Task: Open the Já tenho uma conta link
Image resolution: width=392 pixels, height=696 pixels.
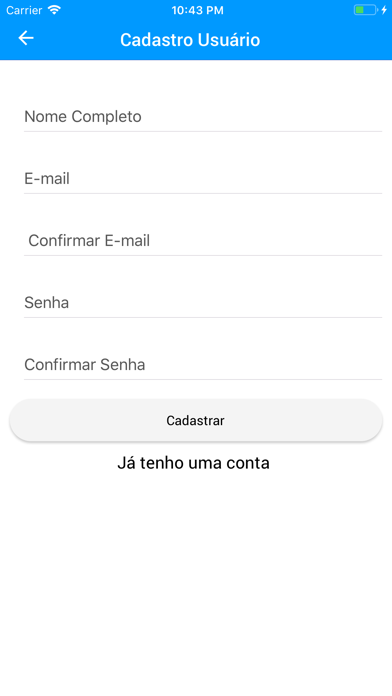Action: [193, 463]
